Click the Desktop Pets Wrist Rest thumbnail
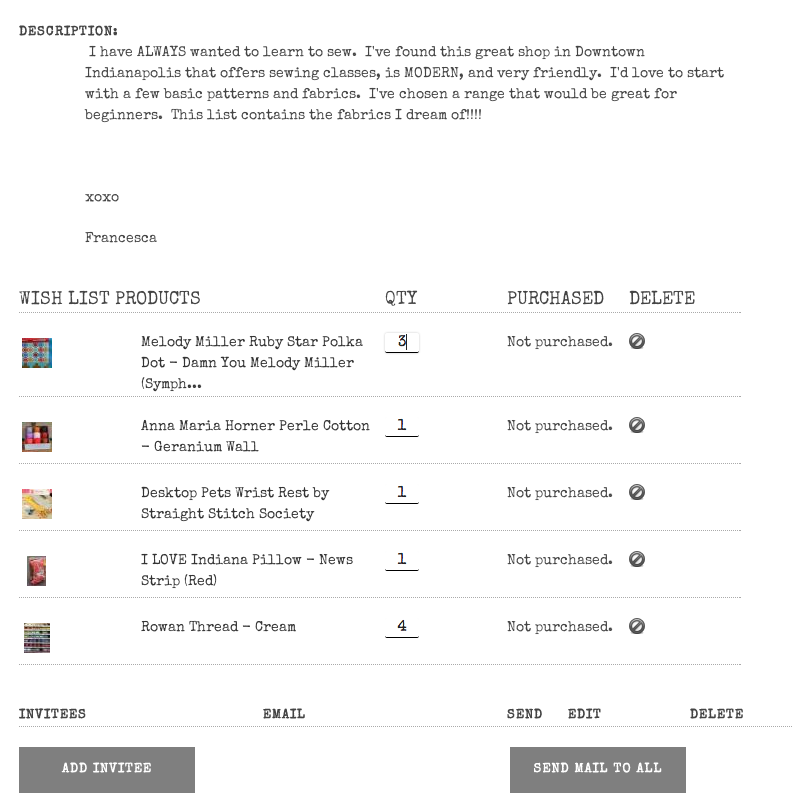This screenshot has height=807, width=793. pos(37,503)
